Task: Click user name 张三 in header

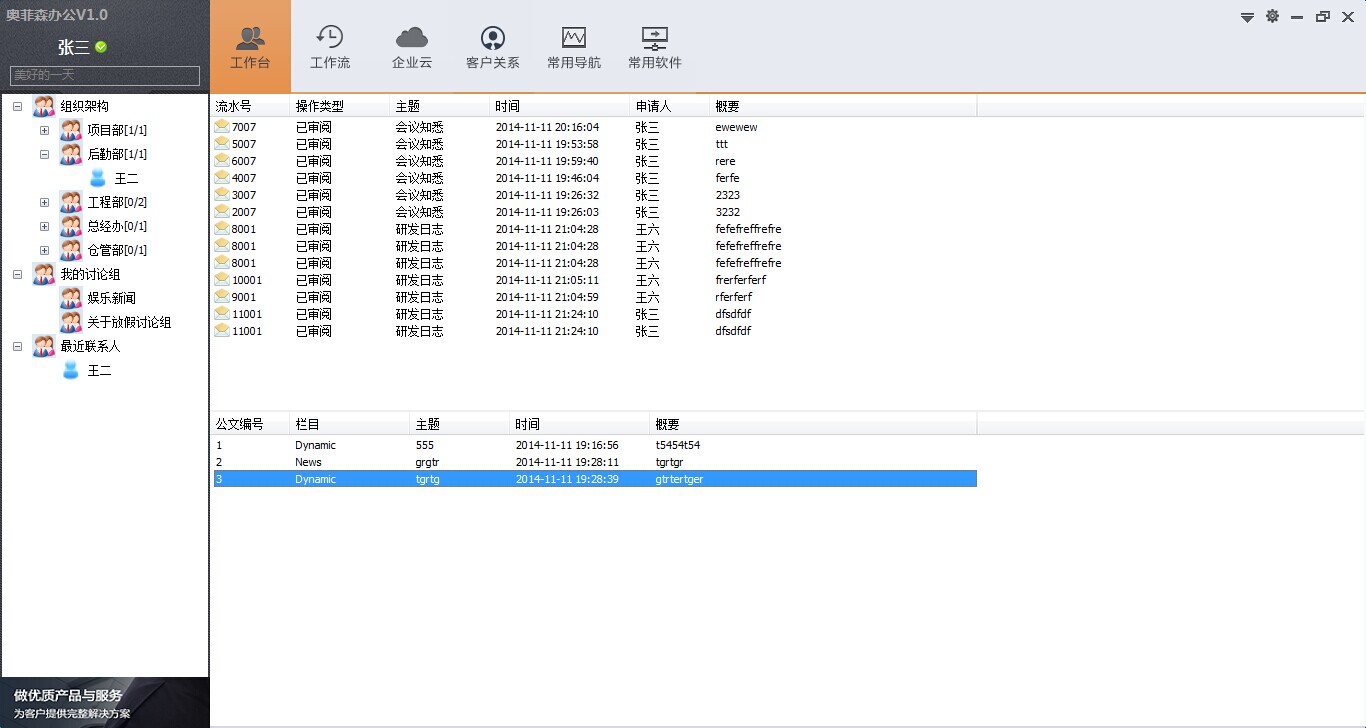Action: [74, 47]
